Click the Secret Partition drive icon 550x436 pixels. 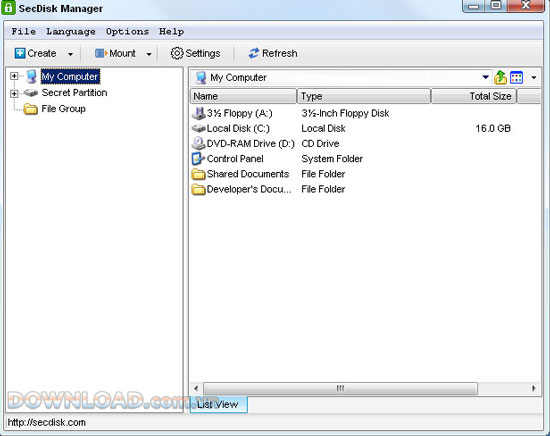31,93
